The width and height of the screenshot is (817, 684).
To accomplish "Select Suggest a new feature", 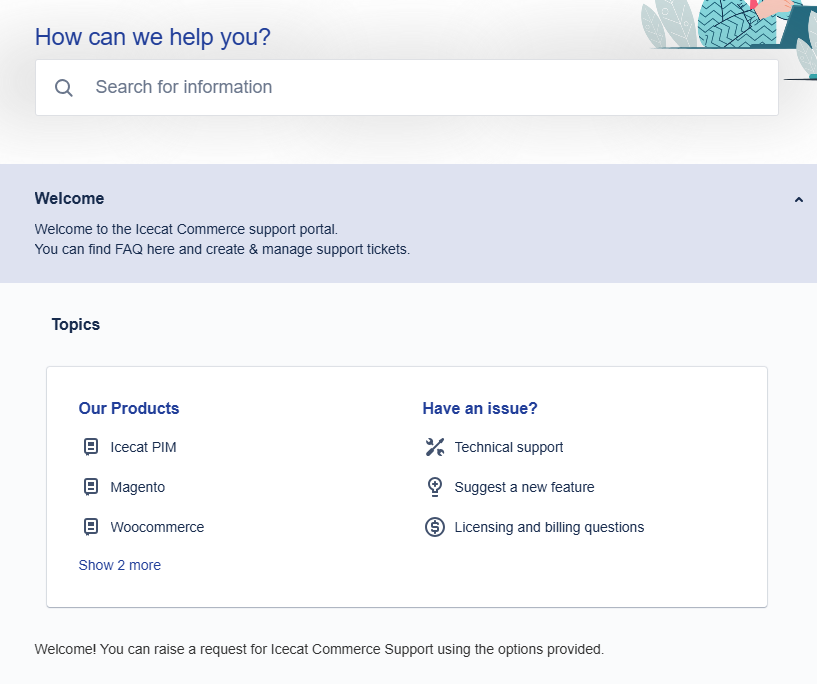I will coord(524,487).
